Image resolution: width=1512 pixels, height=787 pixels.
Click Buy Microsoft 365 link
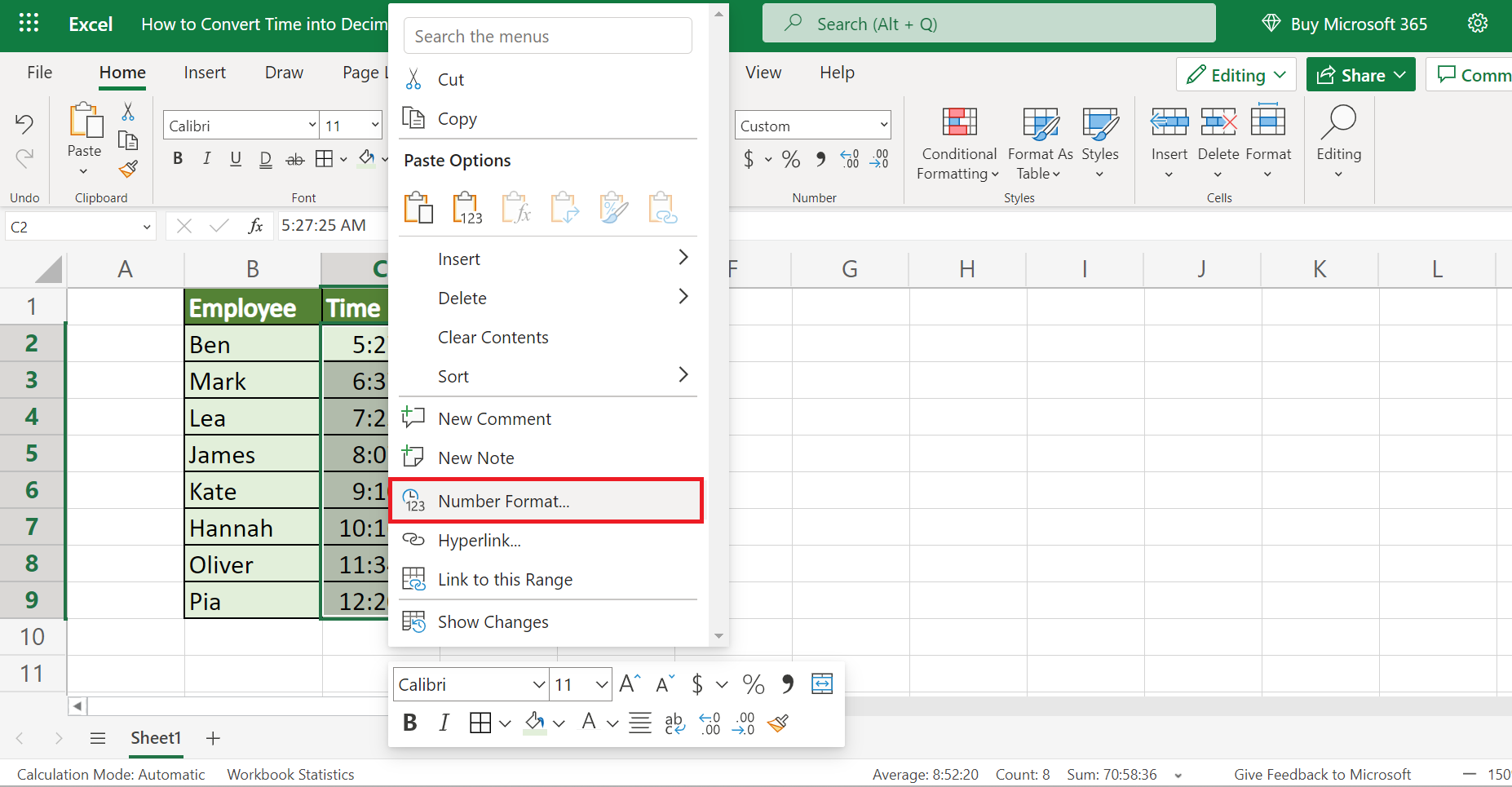click(x=1345, y=24)
